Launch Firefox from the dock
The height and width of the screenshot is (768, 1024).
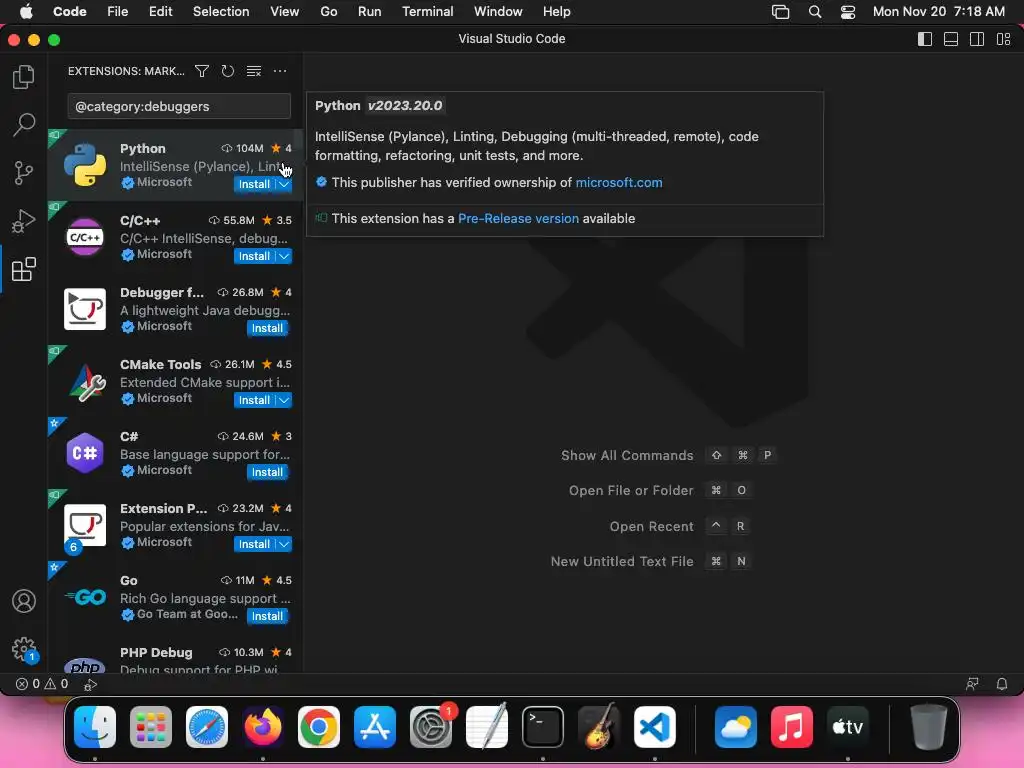tap(263, 726)
